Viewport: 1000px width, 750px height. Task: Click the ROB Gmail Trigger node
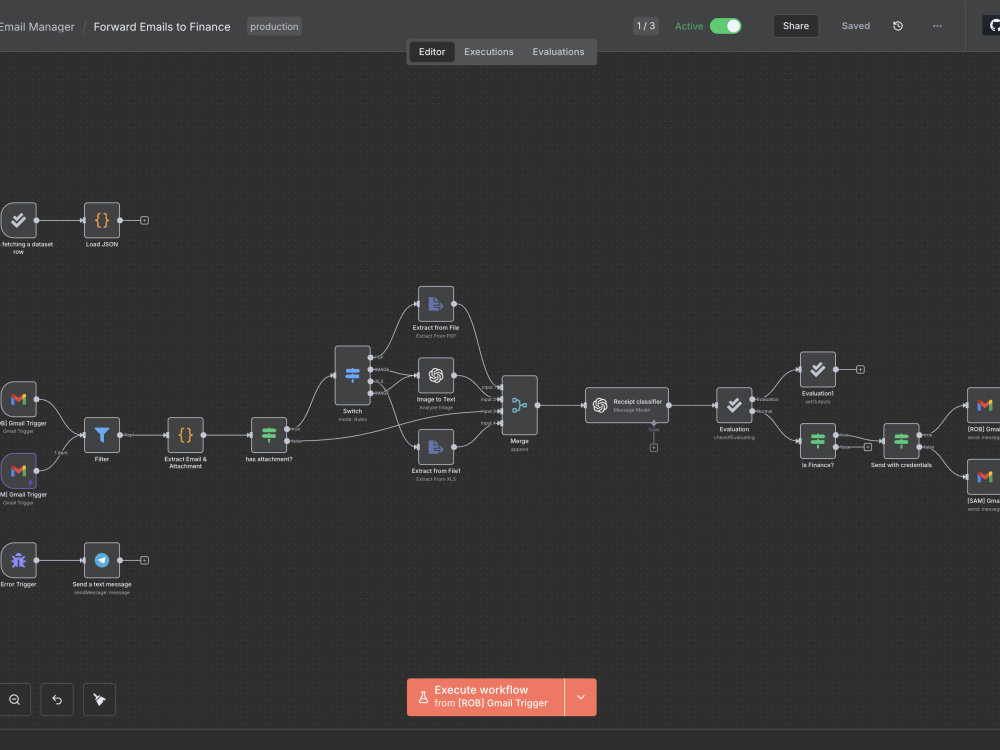click(18, 399)
